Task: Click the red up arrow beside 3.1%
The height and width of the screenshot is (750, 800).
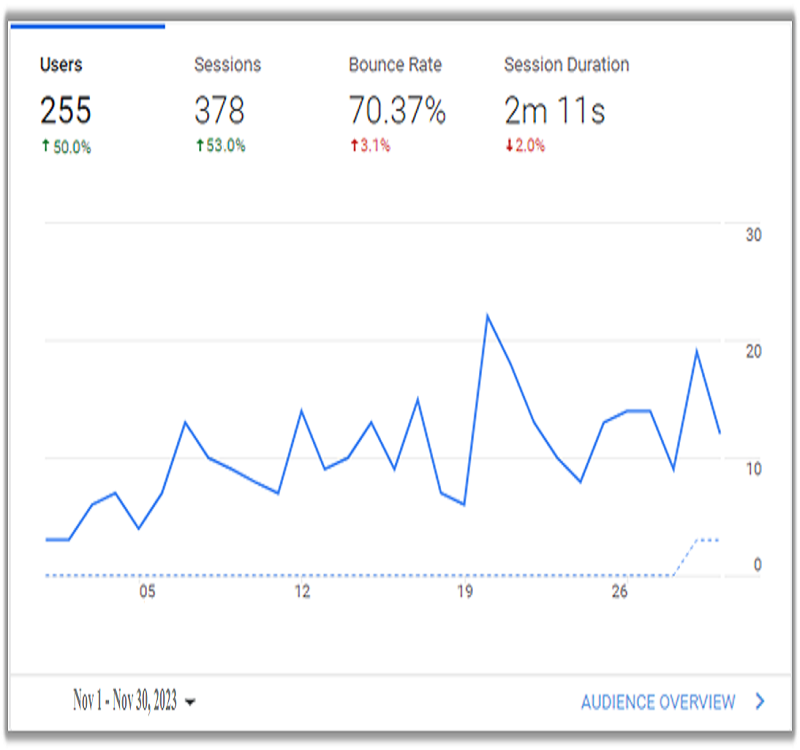Action: click(354, 147)
